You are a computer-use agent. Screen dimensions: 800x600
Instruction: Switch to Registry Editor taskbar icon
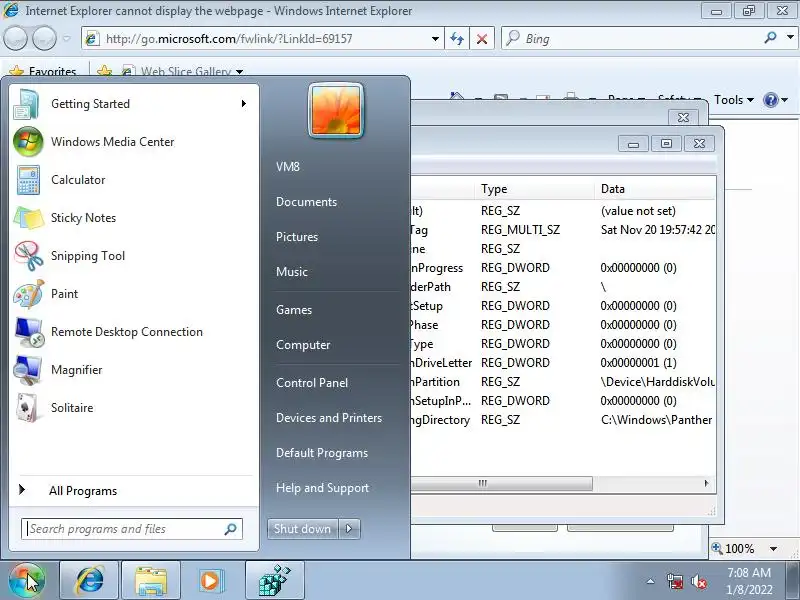pyautogui.click(x=274, y=580)
